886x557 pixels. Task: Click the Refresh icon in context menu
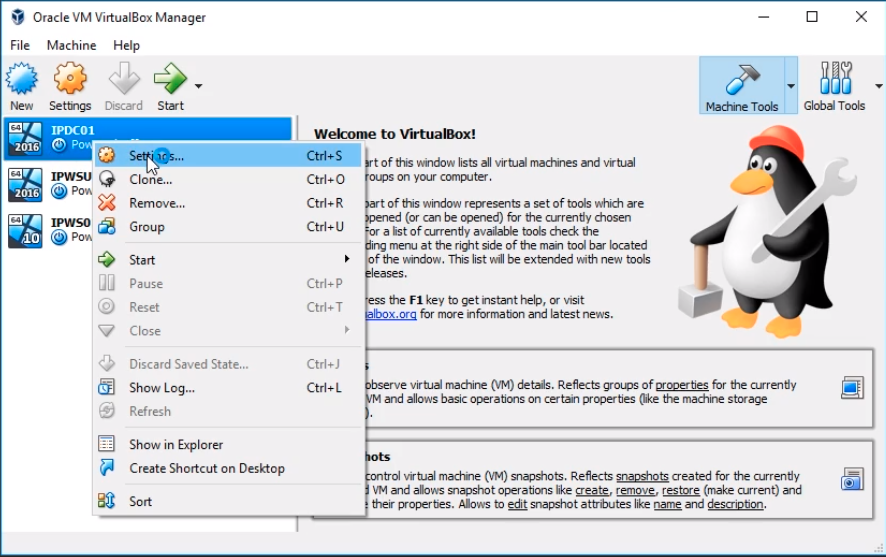[106, 411]
